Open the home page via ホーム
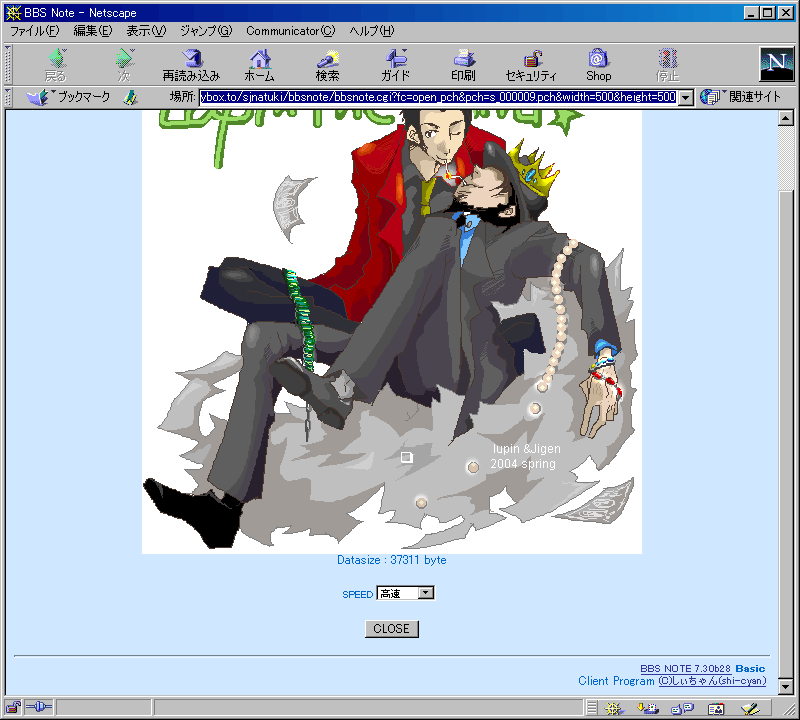The image size is (800, 720). 259,65
